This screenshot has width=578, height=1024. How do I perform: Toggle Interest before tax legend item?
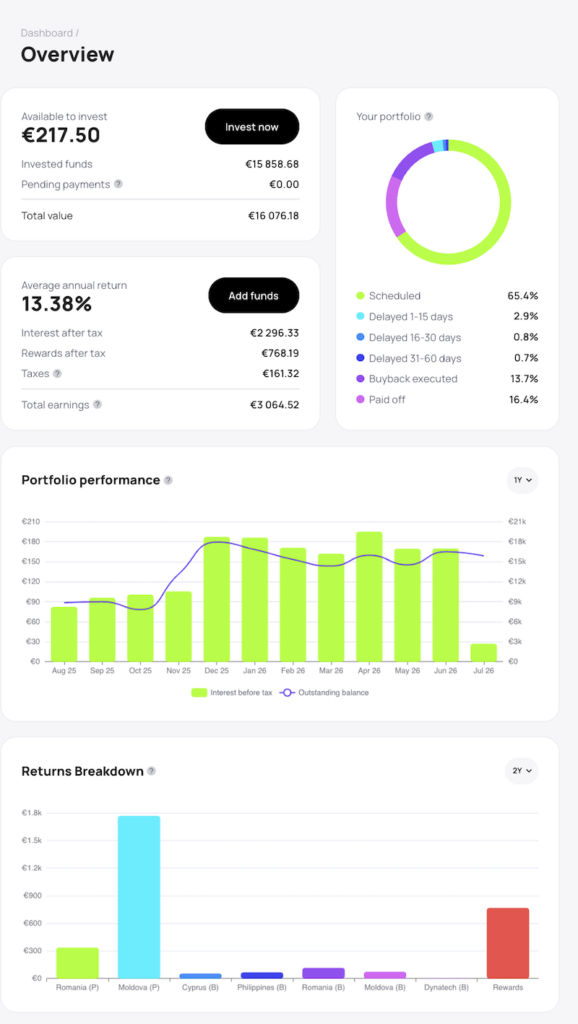tap(232, 692)
